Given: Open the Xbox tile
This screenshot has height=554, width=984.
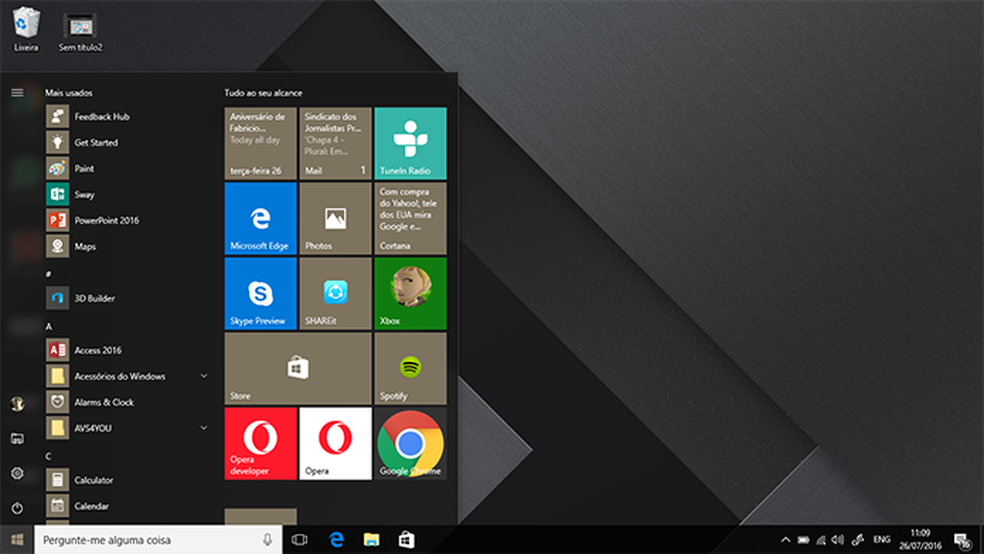Looking at the screenshot, I should [410, 294].
